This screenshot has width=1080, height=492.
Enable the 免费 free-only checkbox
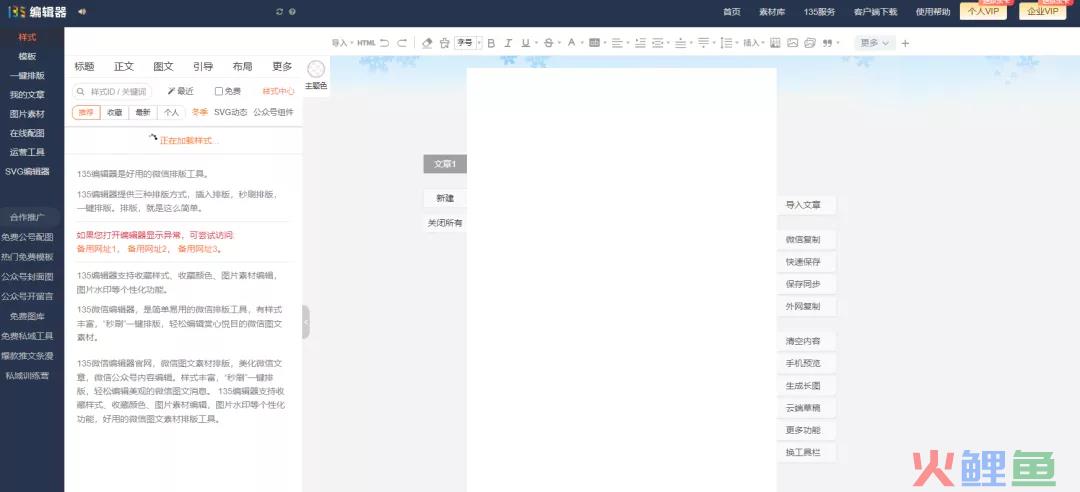click(218, 91)
